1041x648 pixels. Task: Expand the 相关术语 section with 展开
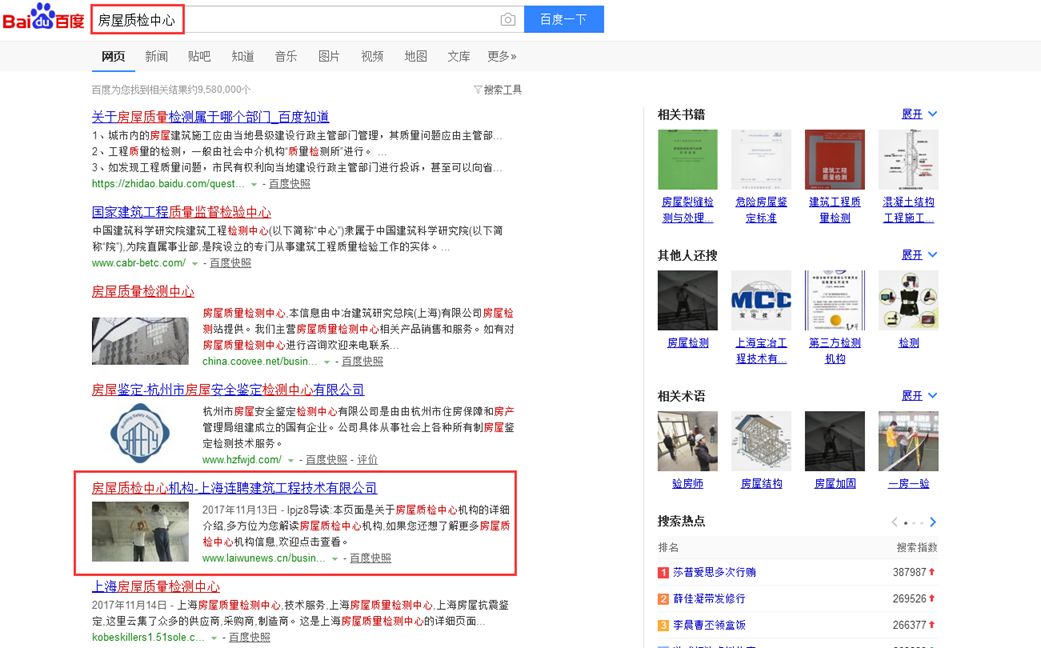click(x=920, y=396)
